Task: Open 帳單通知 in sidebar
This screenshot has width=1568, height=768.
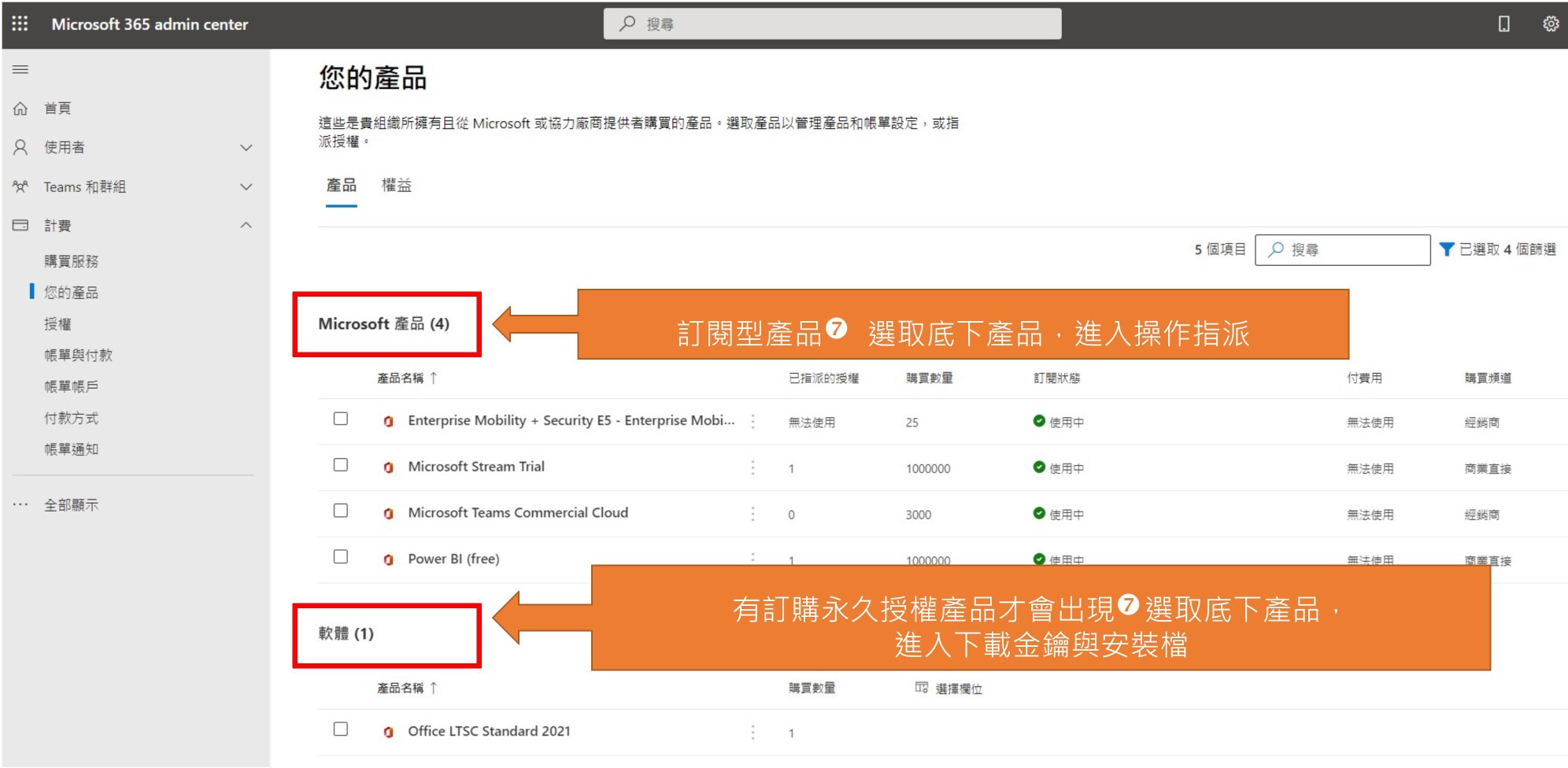Action: pos(71,449)
